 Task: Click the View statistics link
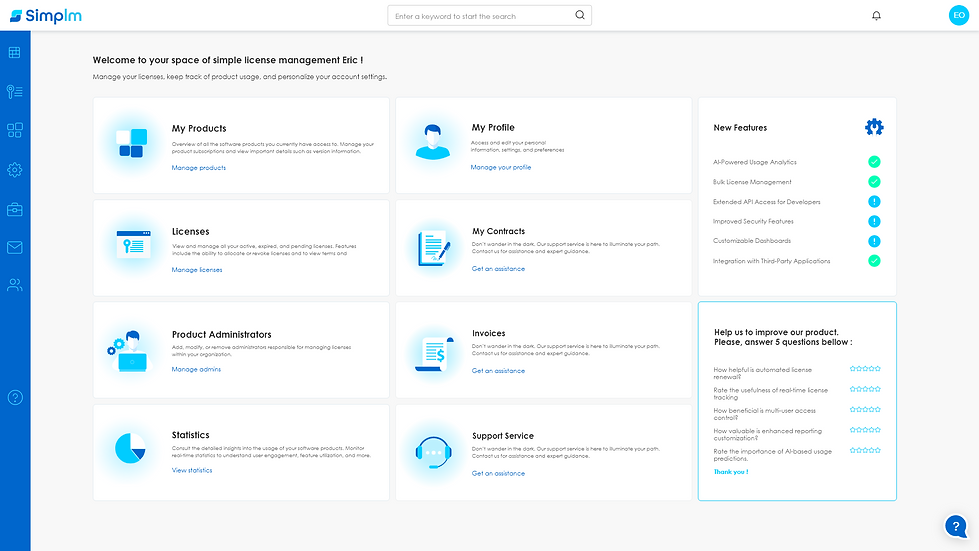[192, 471]
